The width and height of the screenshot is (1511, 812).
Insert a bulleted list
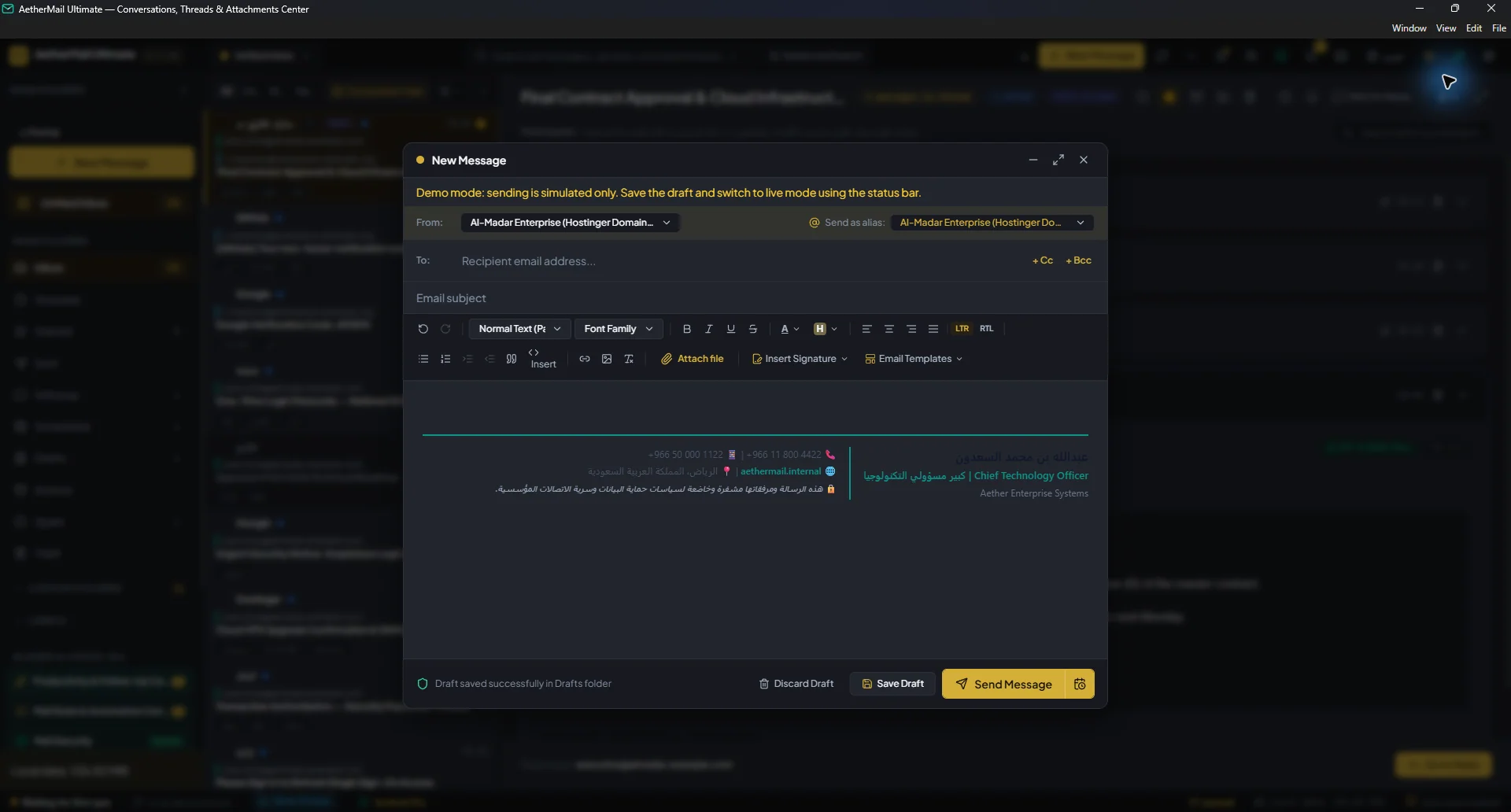pos(423,359)
